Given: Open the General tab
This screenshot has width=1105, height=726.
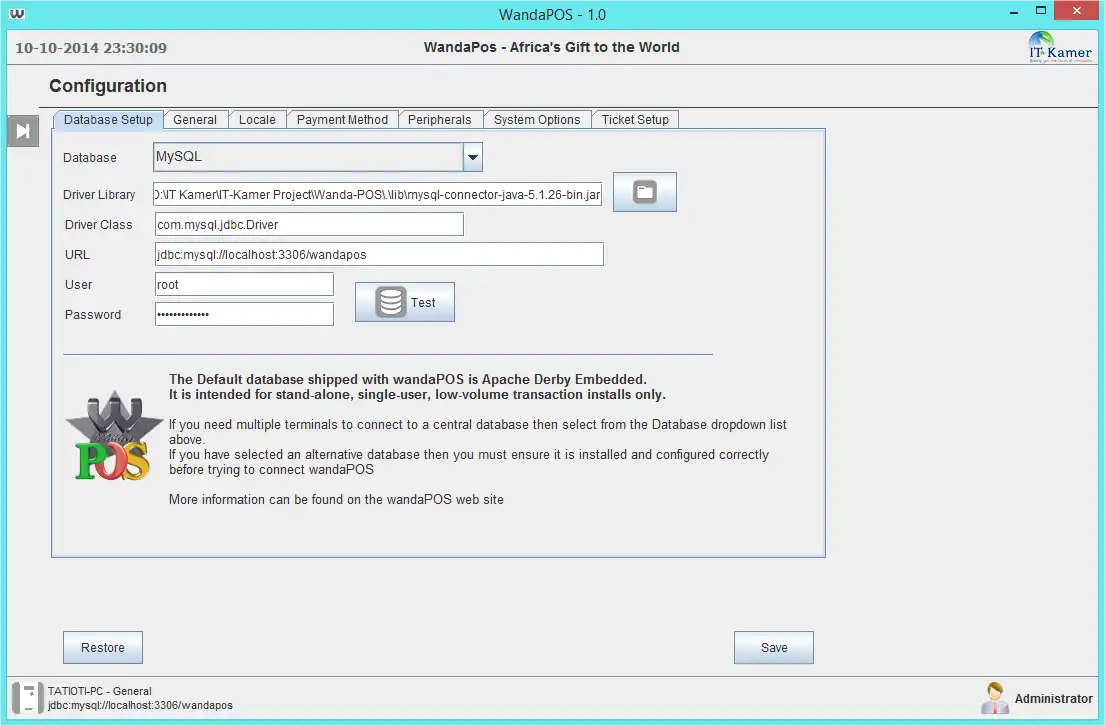Looking at the screenshot, I should (x=195, y=120).
